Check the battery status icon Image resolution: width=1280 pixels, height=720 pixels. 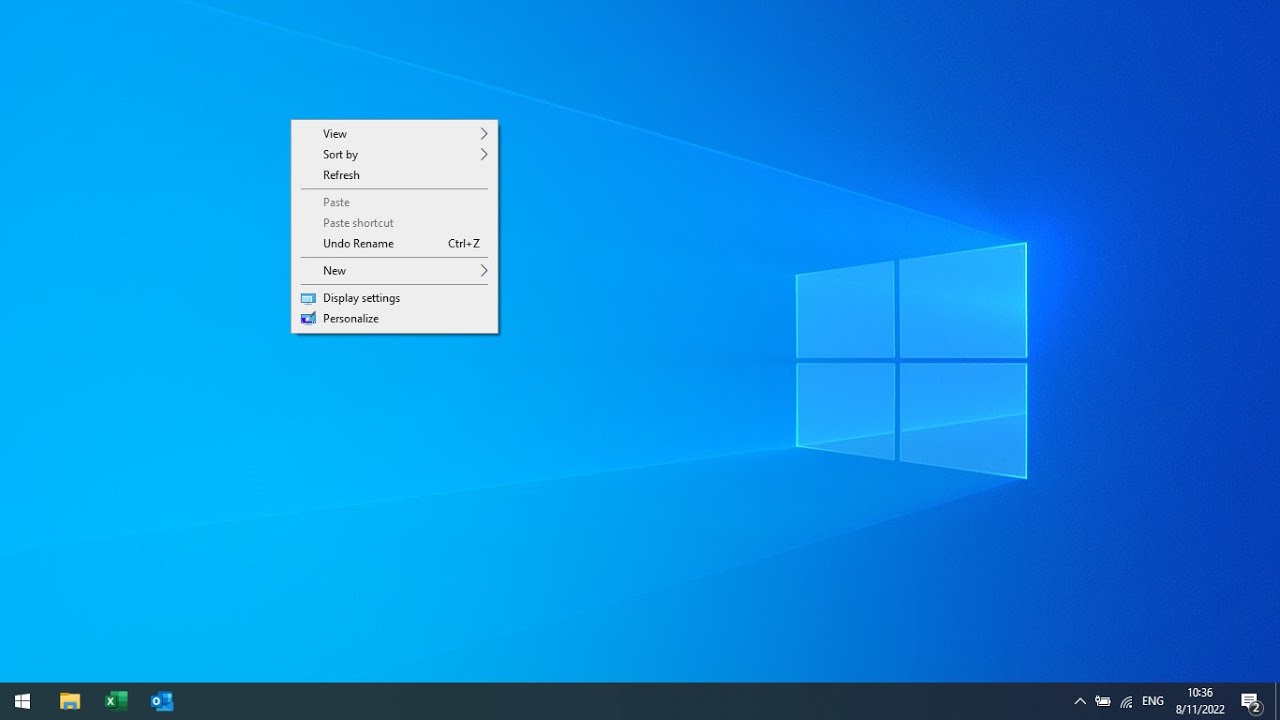(1103, 701)
